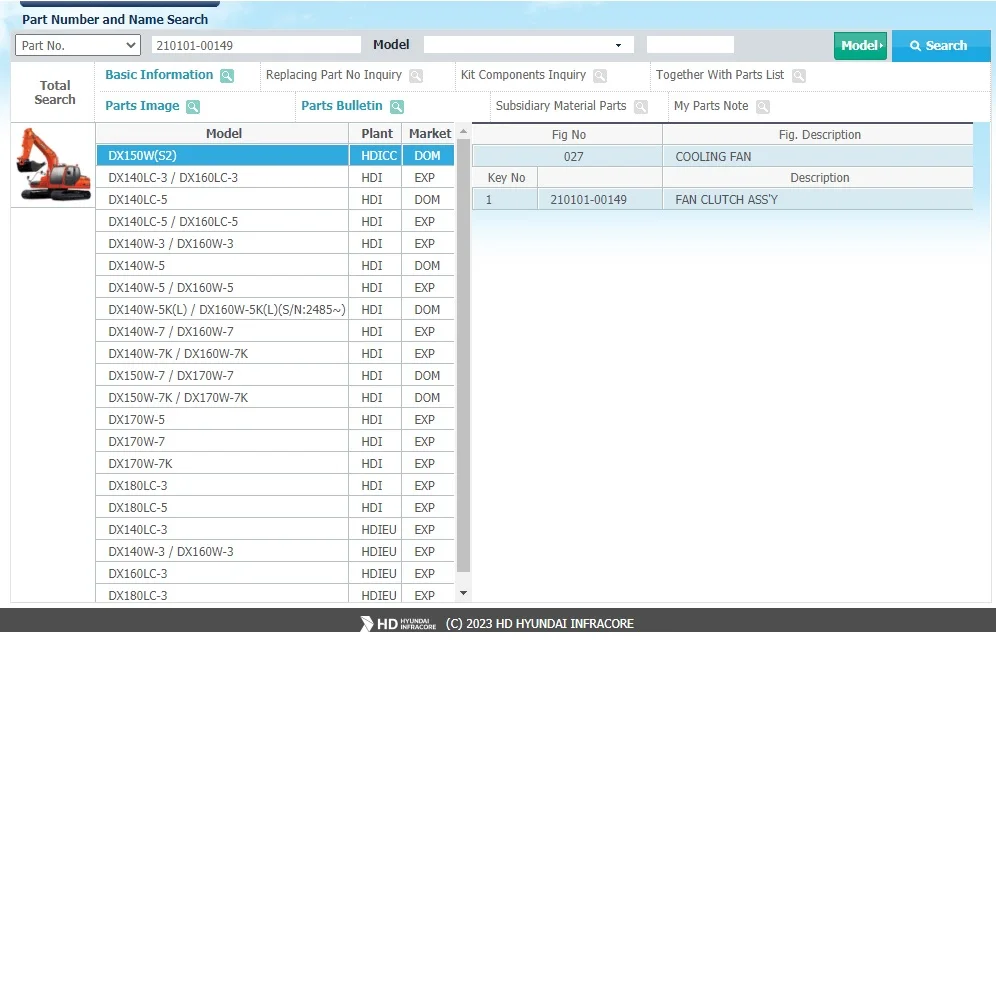The width and height of the screenshot is (996, 996).
Task: Open the Part No. search type dropdown
Action: click(77, 45)
